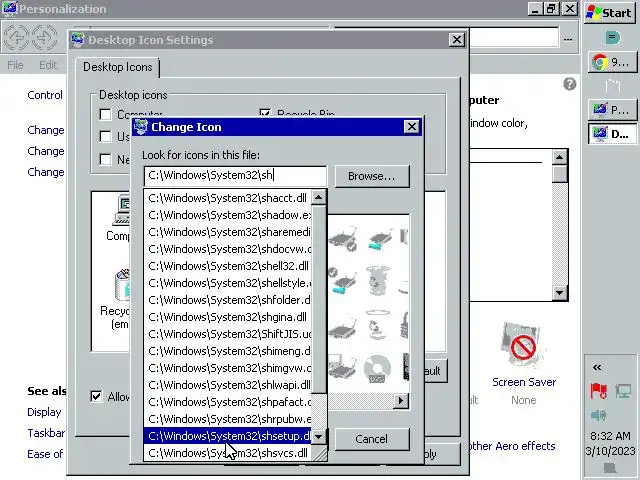Select adapter icon with checkmark and teal connector
The image size is (640, 480).
pyautogui.click(x=343, y=281)
